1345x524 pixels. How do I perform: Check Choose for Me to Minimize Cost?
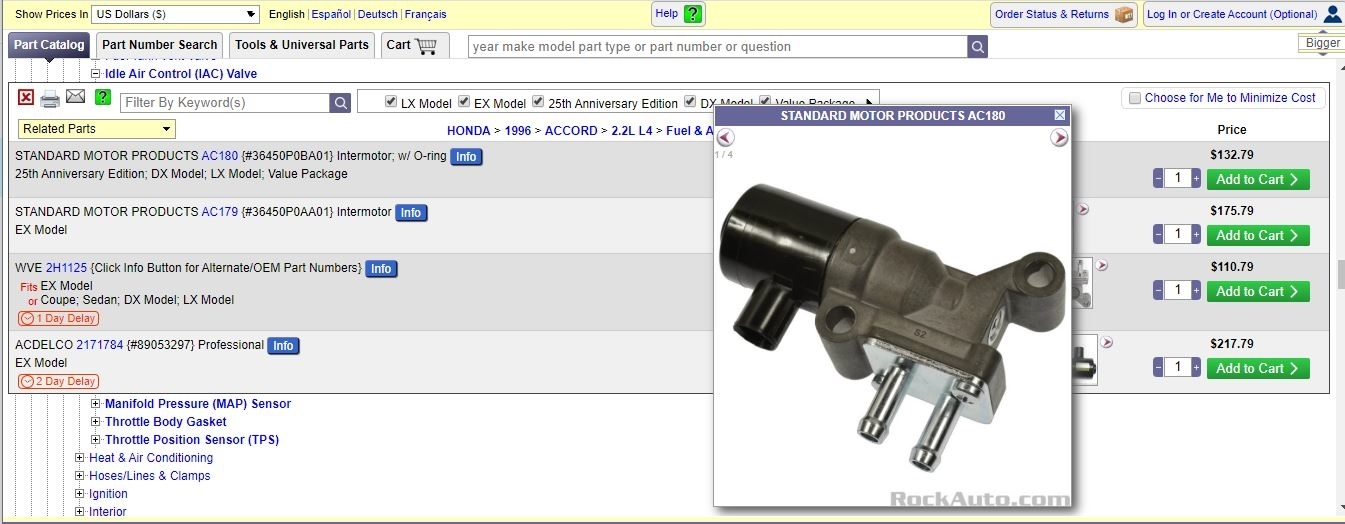tap(1135, 98)
